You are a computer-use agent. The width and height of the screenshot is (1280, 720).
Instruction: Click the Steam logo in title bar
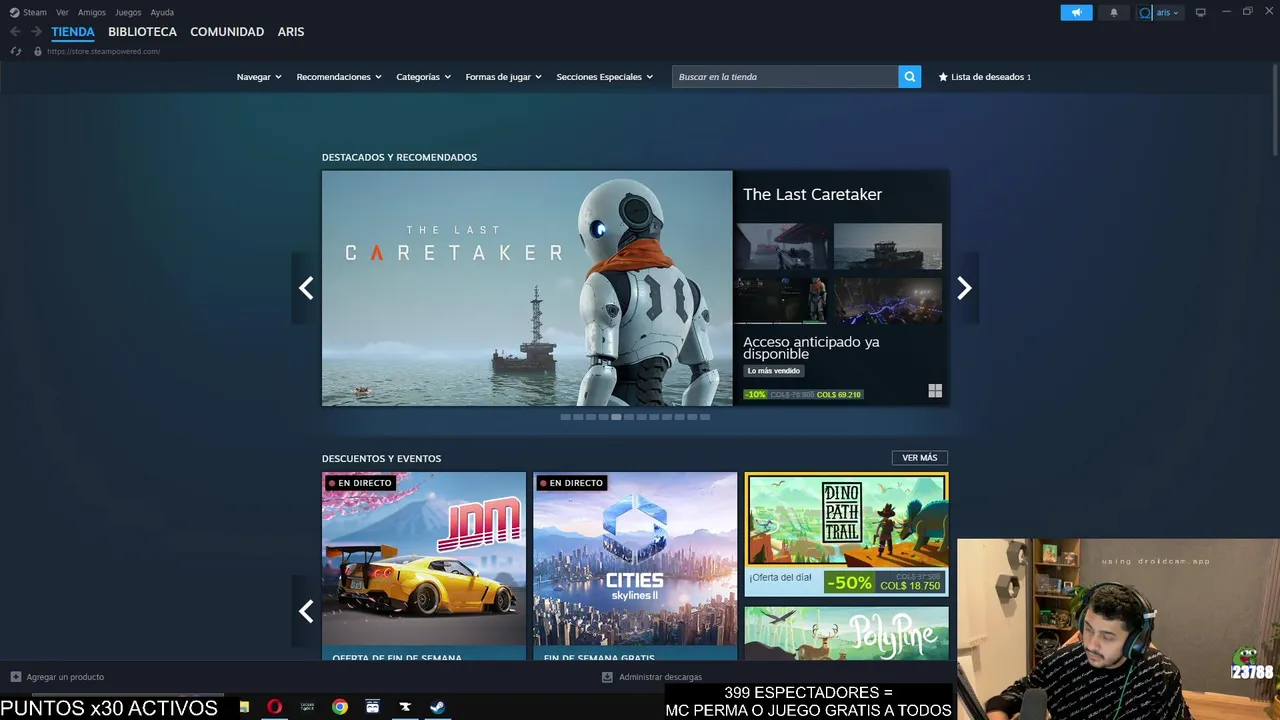point(14,13)
